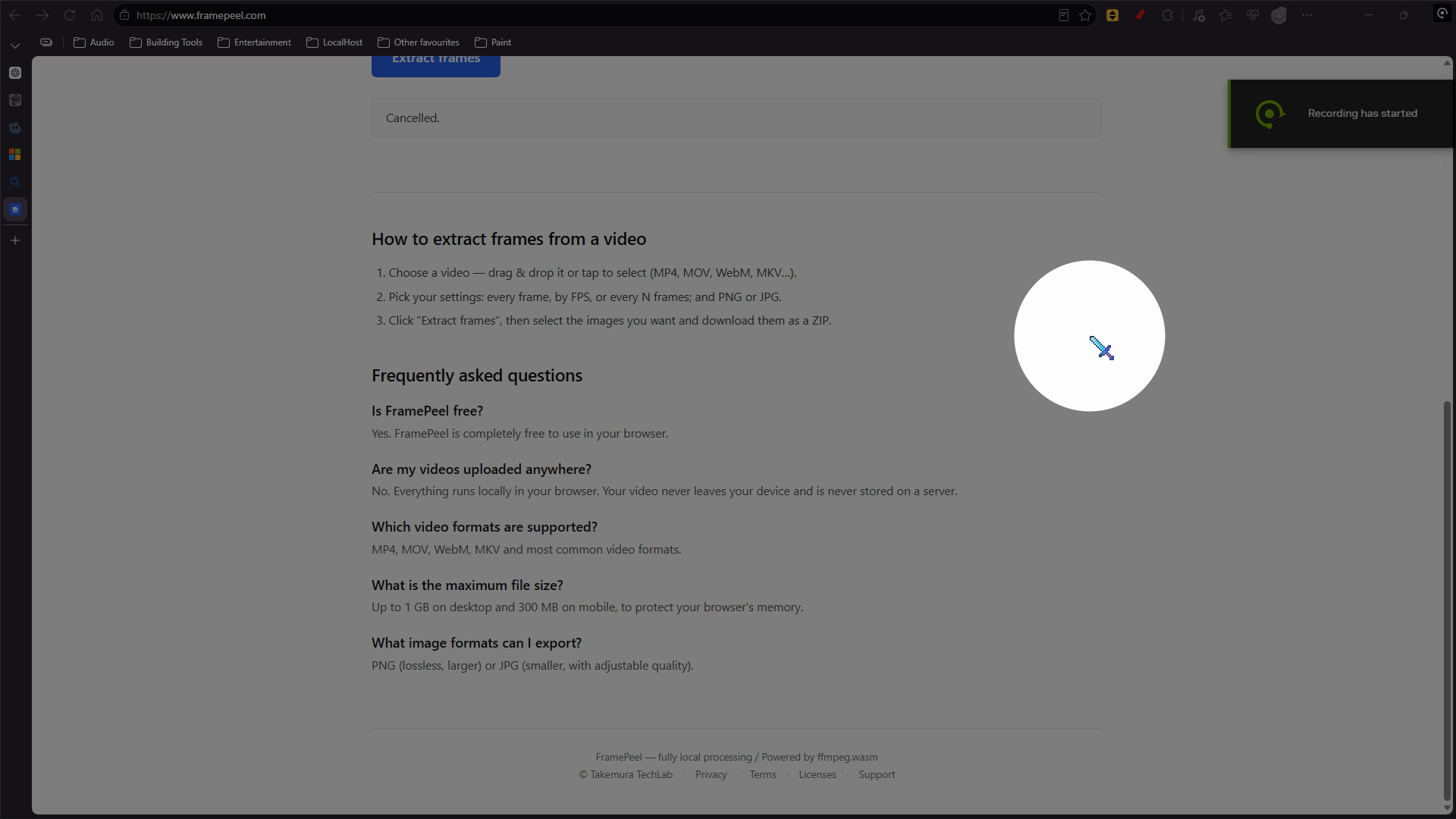Open the ChatGPT vertical tab

[x=15, y=73]
